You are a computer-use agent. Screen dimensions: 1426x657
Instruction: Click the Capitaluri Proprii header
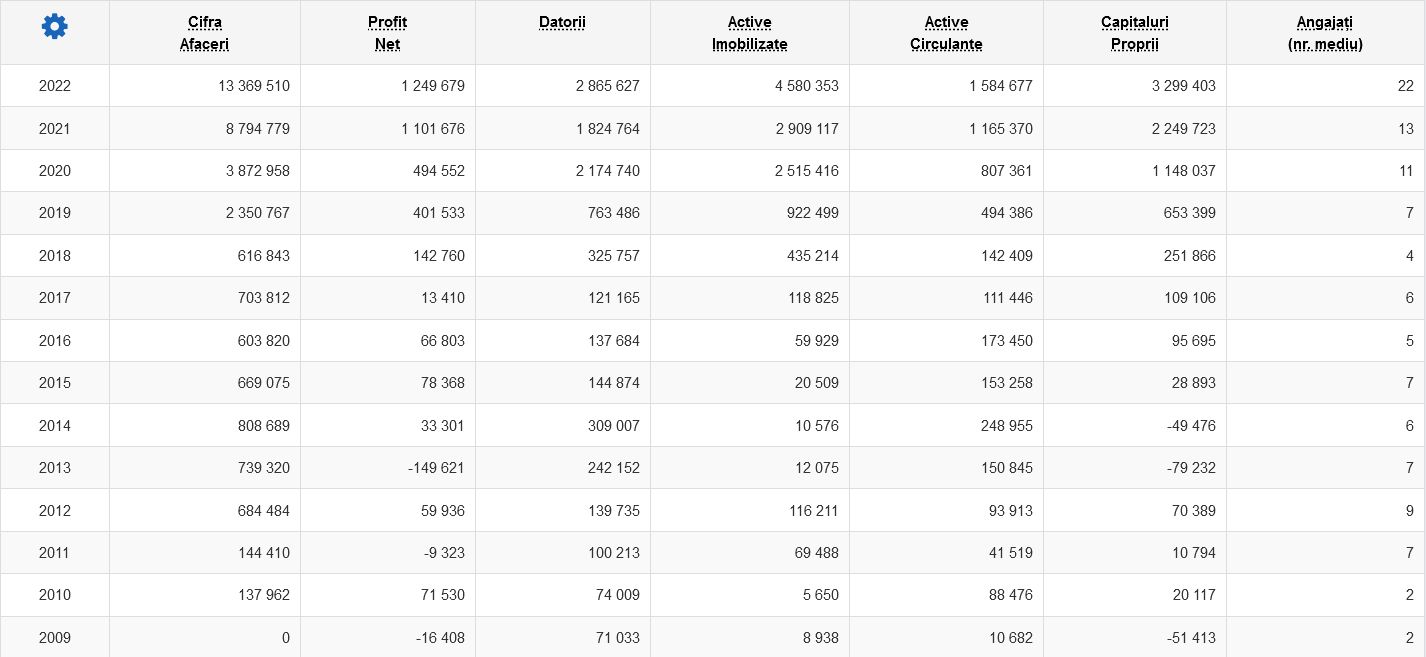click(x=1134, y=33)
